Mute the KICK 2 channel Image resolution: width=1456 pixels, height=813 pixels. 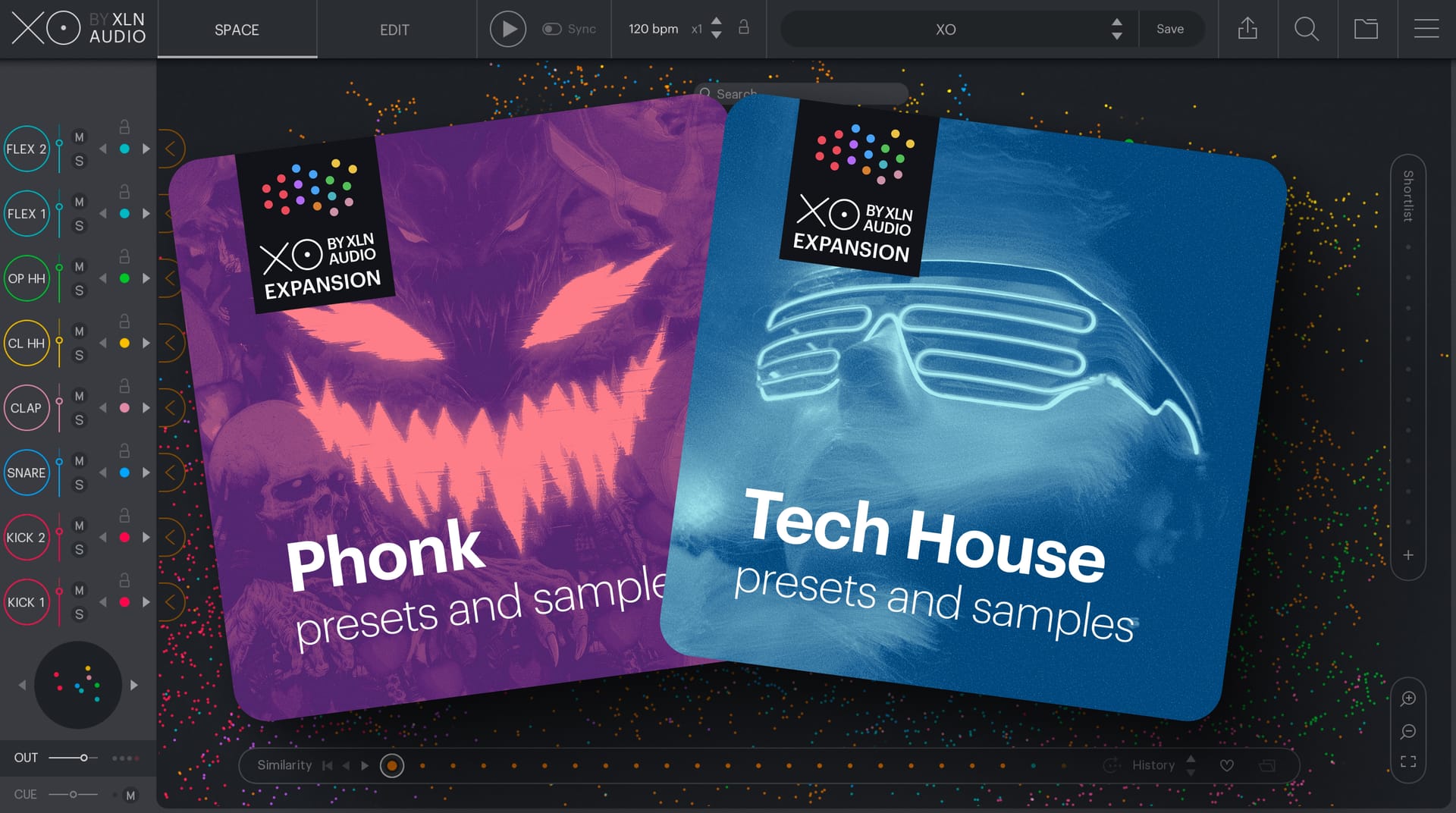[x=79, y=526]
